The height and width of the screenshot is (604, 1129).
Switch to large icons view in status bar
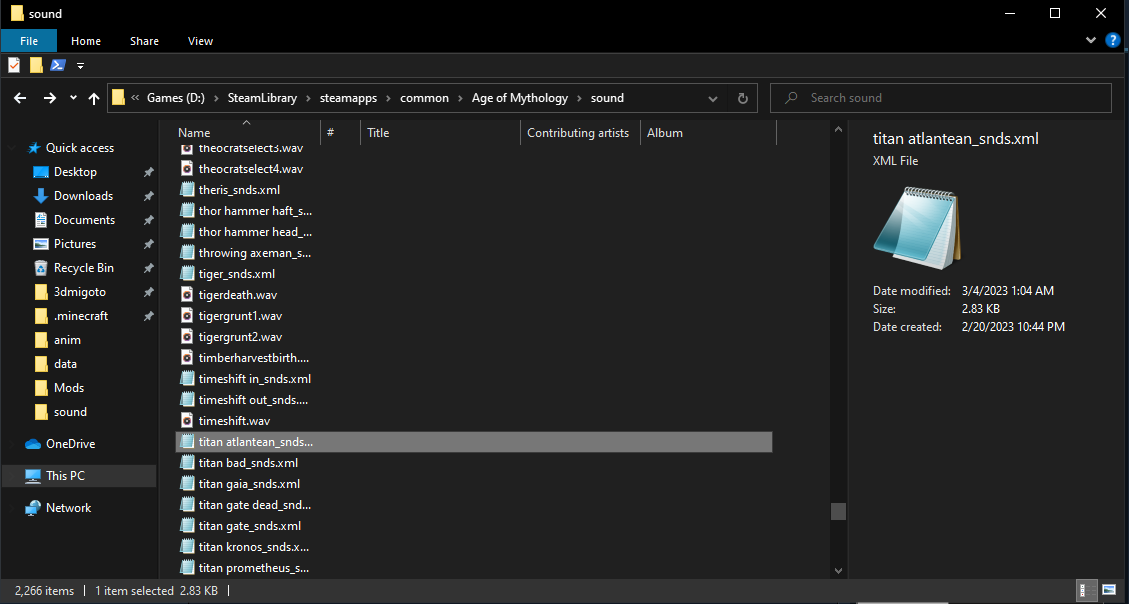point(1109,590)
